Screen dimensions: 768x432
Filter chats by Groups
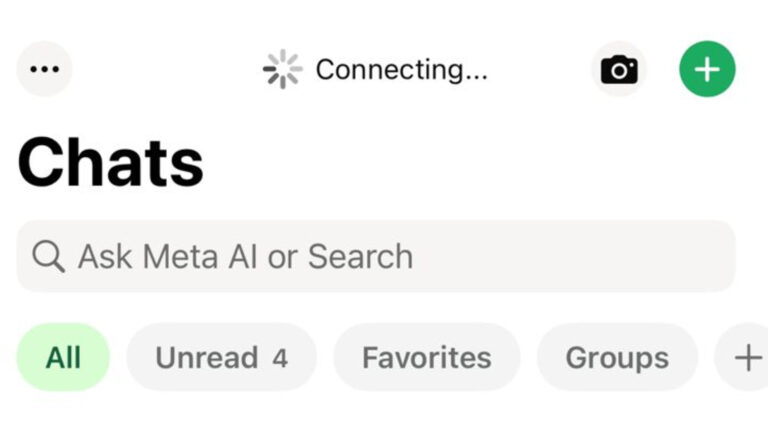[x=617, y=358]
